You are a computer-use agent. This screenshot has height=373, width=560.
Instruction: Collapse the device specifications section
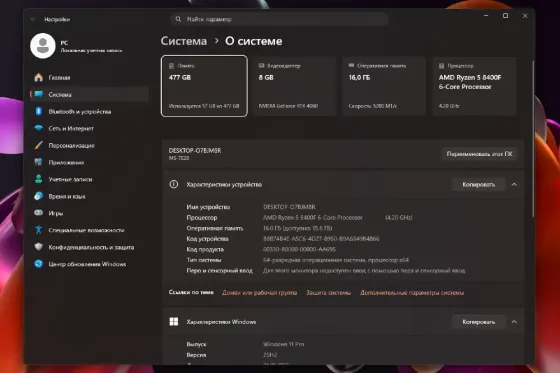coord(514,184)
